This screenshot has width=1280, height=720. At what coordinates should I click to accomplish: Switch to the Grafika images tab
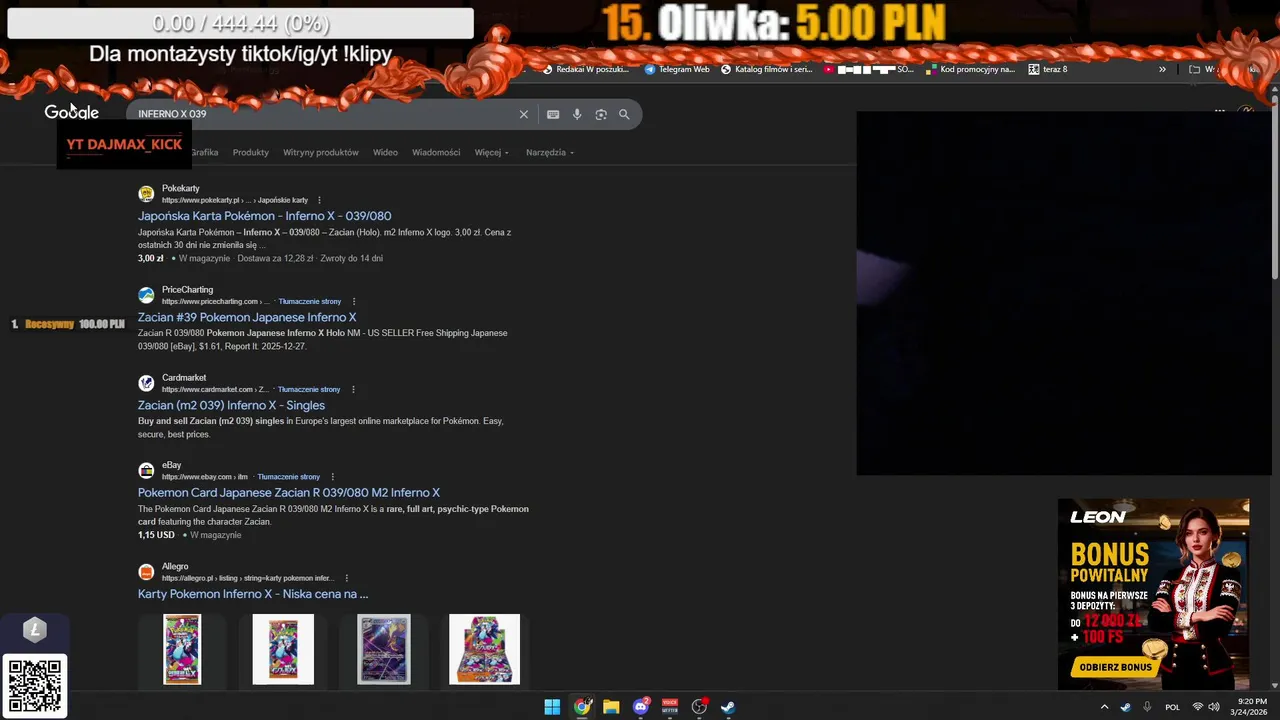(204, 153)
